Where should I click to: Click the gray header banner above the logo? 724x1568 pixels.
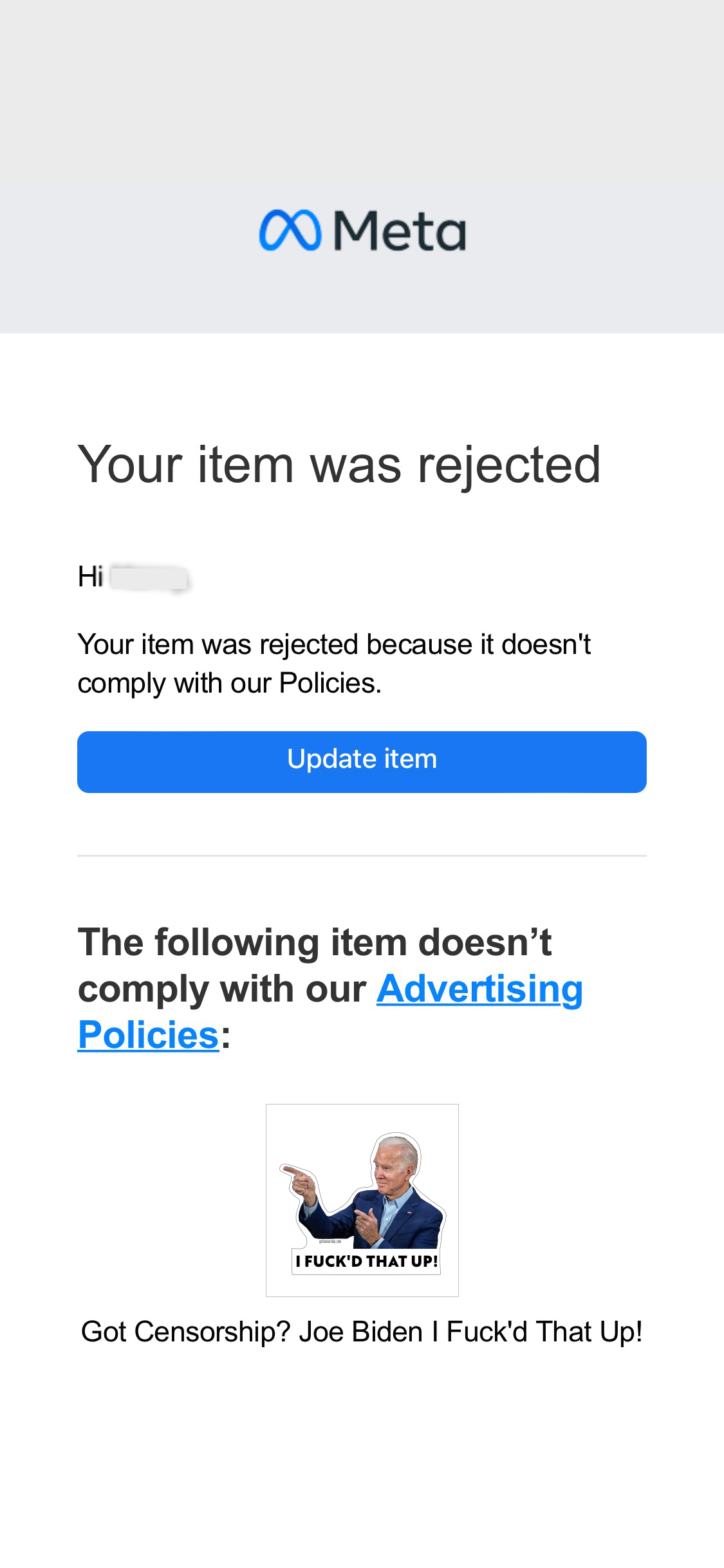tap(362, 97)
